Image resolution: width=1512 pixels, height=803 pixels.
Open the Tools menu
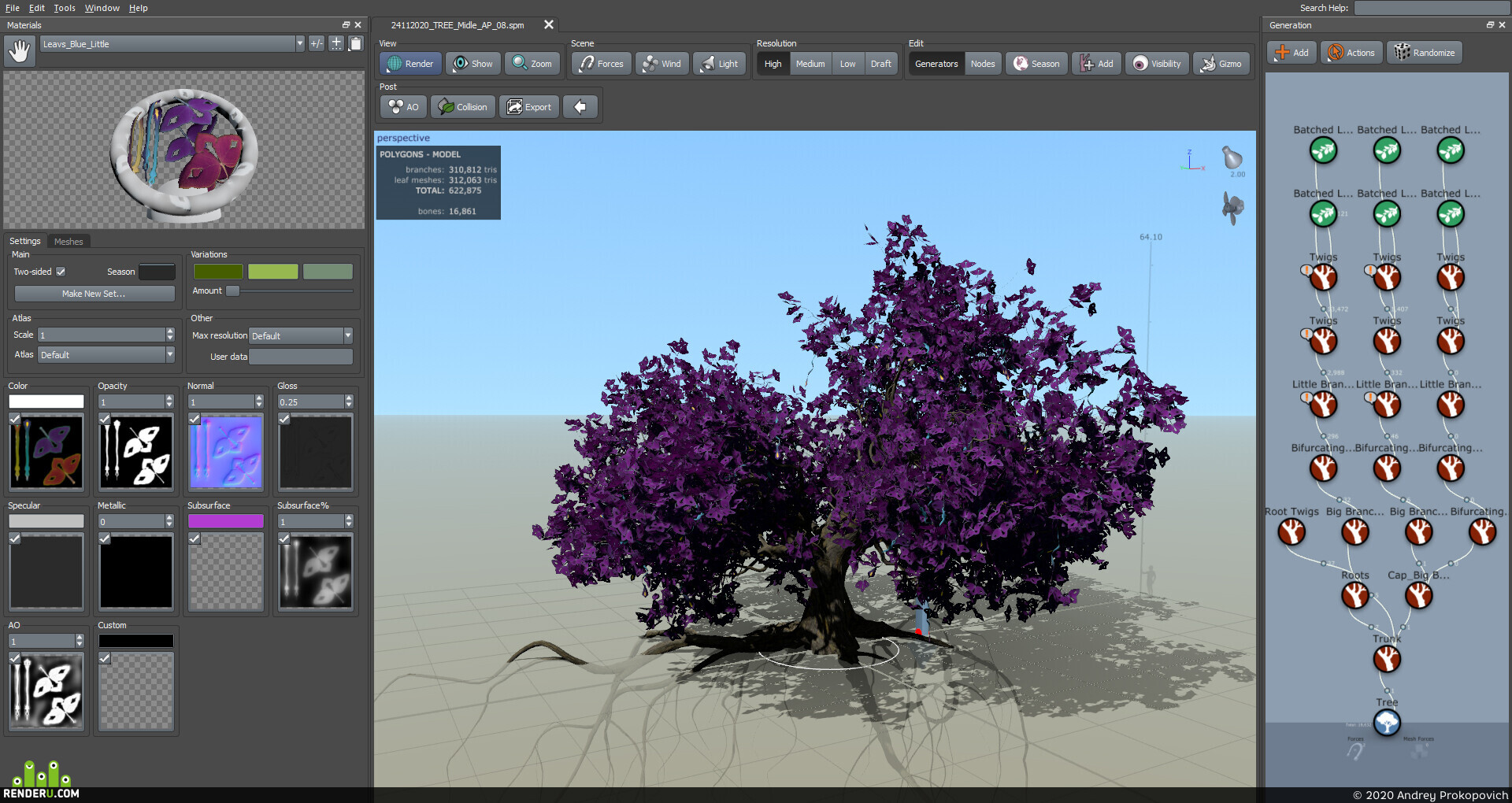coord(65,8)
